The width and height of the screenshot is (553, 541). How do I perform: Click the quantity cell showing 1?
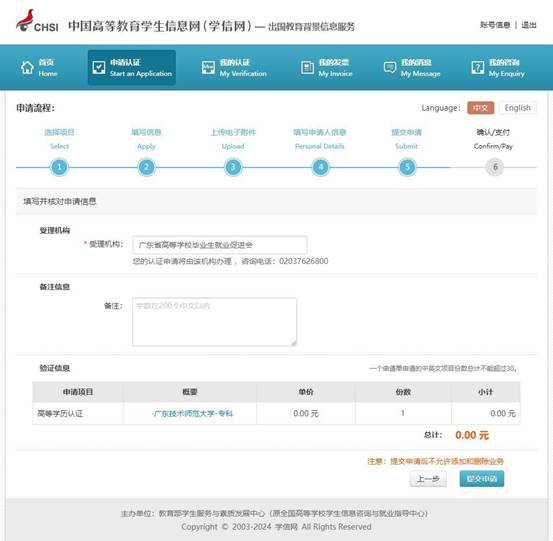tap(403, 413)
